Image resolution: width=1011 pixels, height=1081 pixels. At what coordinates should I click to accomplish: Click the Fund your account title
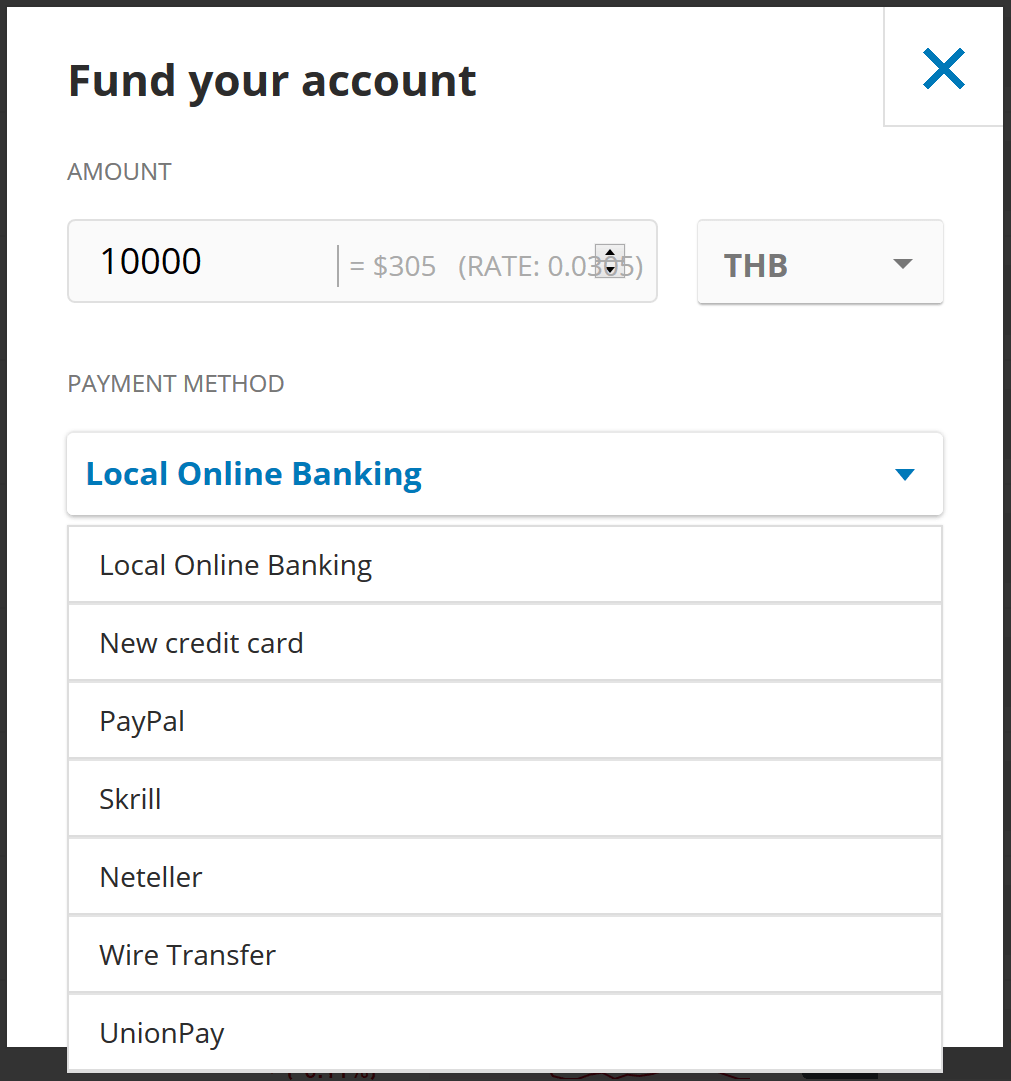pos(272,80)
